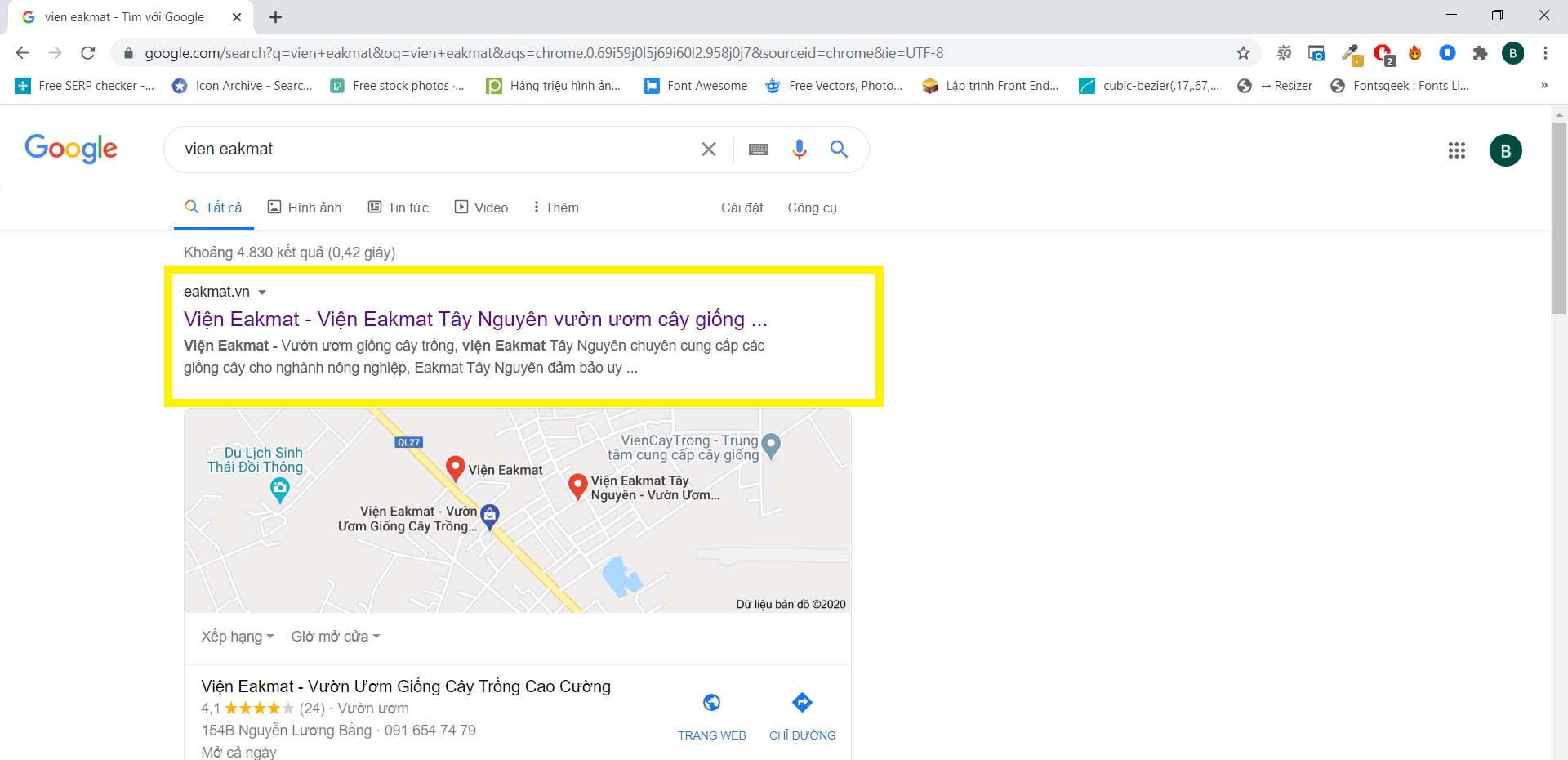Open Fontsgeek bookmark
Viewport: 1568px width, 760px height.
[x=1400, y=86]
